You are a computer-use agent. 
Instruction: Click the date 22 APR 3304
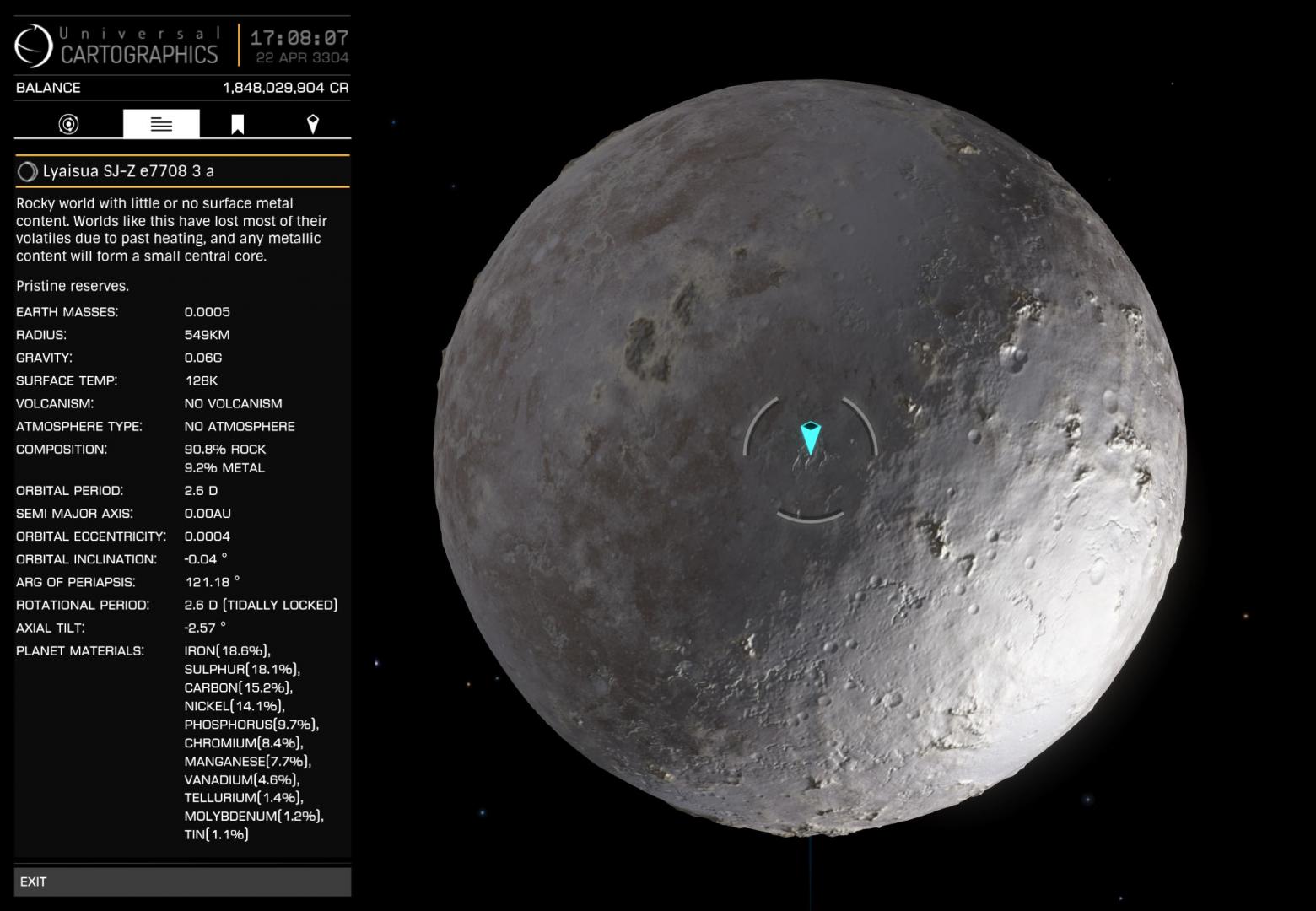click(x=302, y=58)
